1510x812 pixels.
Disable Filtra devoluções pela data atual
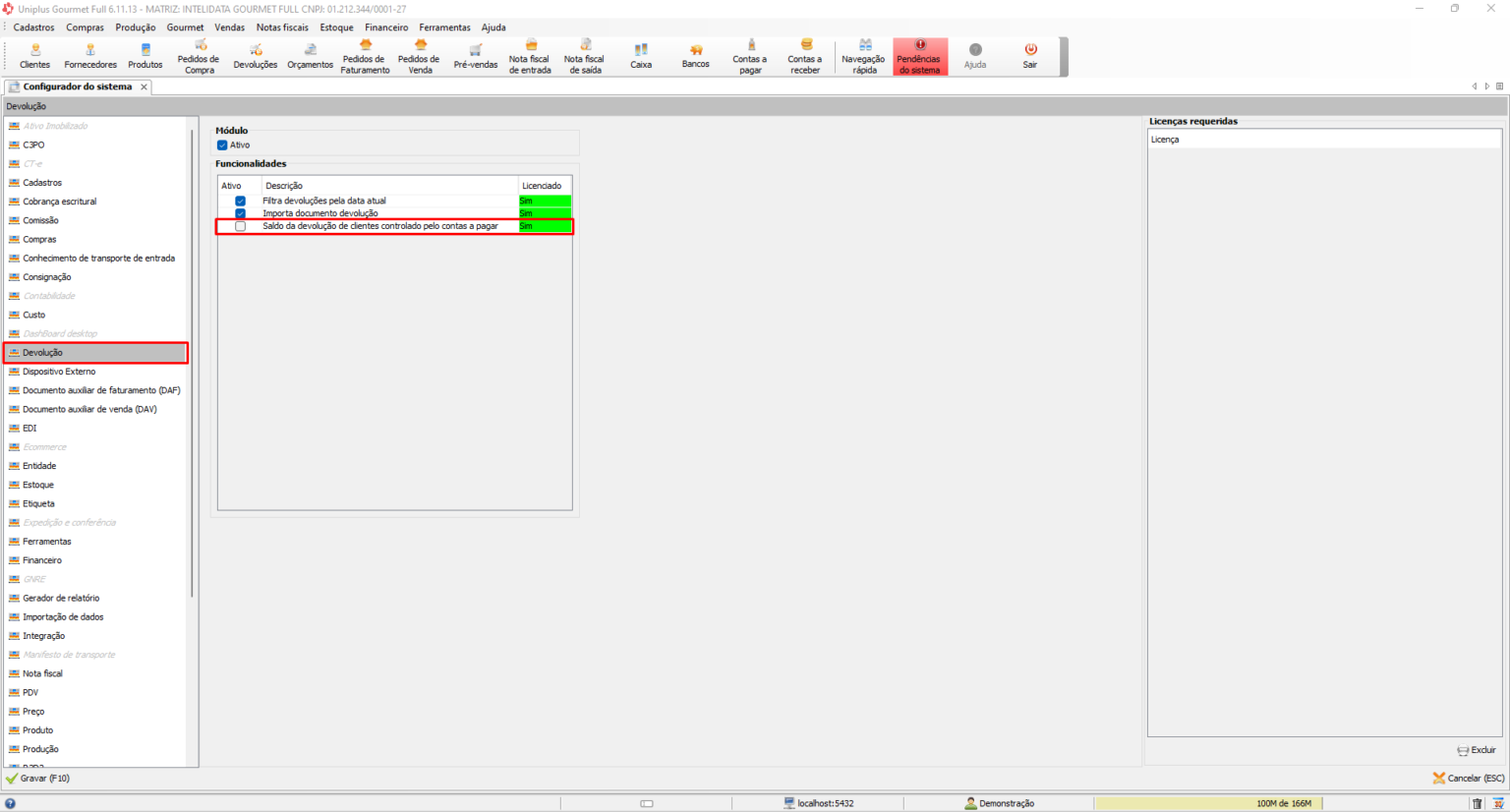click(x=240, y=201)
